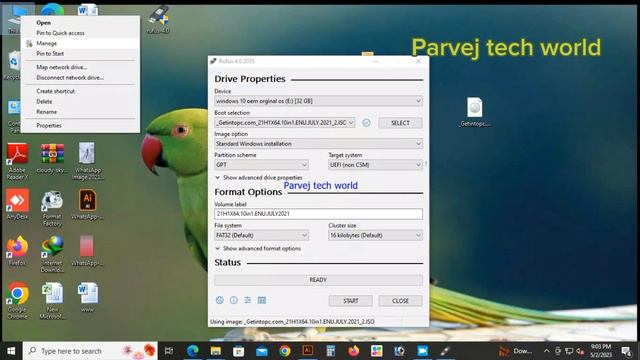Image resolution: width=640 pixels, height=360 pixels.
Task: Open Cluster size dropdown
Action: (x=376, y=236)
